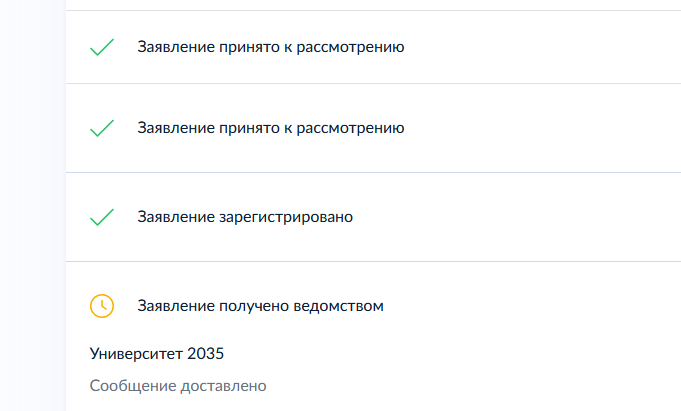Click the yellow clock pending status icon
This screenshot has width=681, height=411.
[102, 306]
